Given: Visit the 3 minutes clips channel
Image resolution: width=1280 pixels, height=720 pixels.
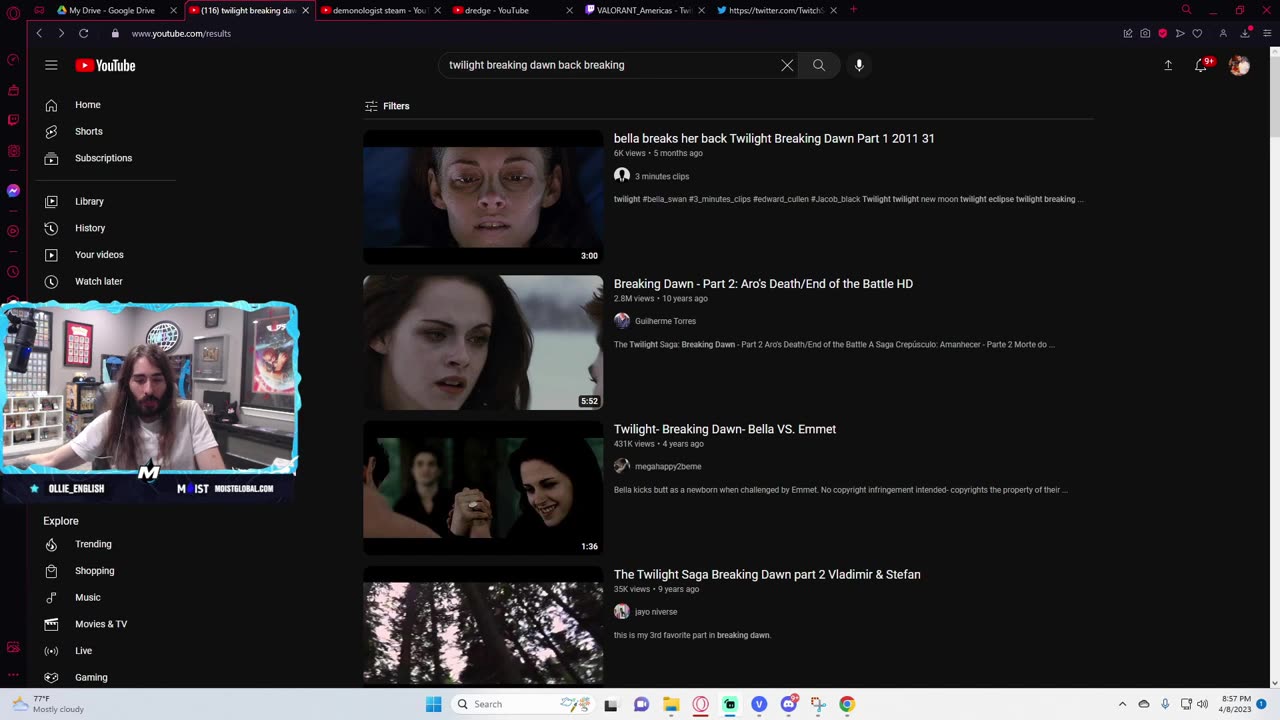Looking at the screenshot, I should (662, 176).
